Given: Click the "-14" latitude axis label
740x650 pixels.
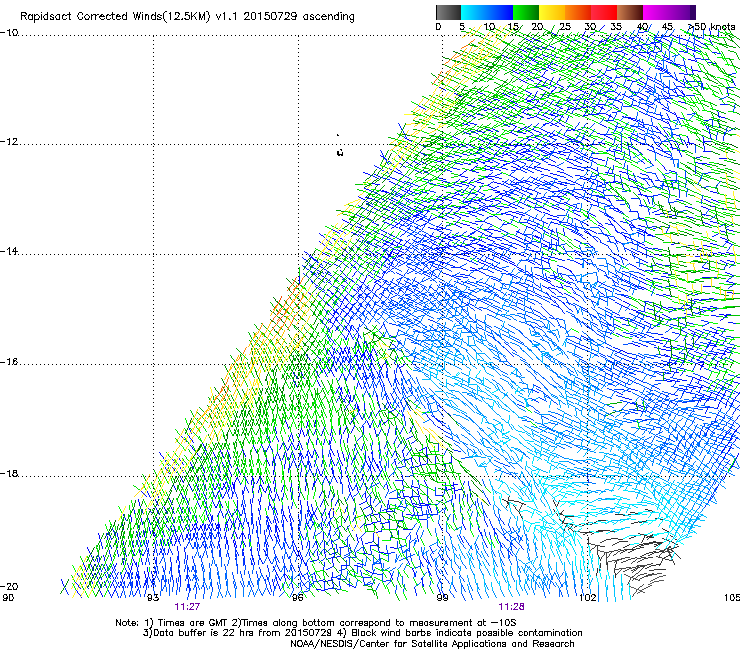Looking at the screenshot, I should [x=9, y=251].
